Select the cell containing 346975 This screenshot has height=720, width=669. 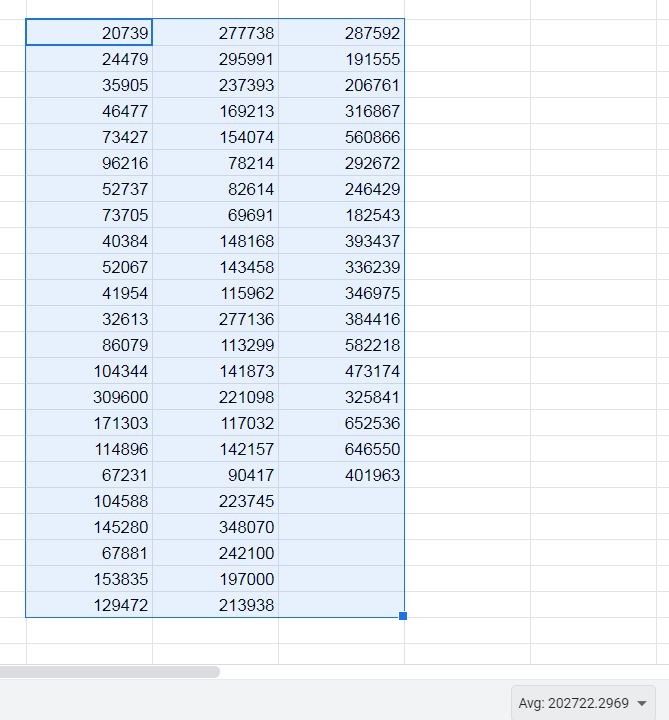[342, 293]
